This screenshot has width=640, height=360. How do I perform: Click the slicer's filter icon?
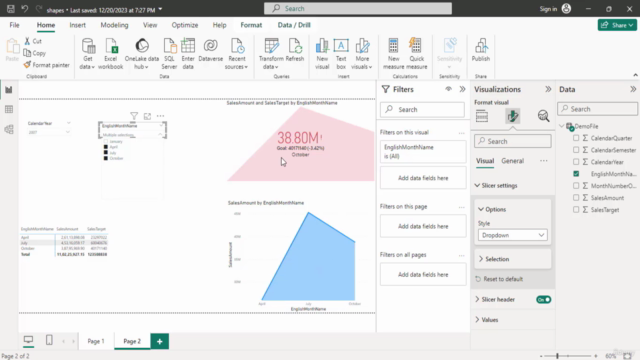(x=134, y=116)
